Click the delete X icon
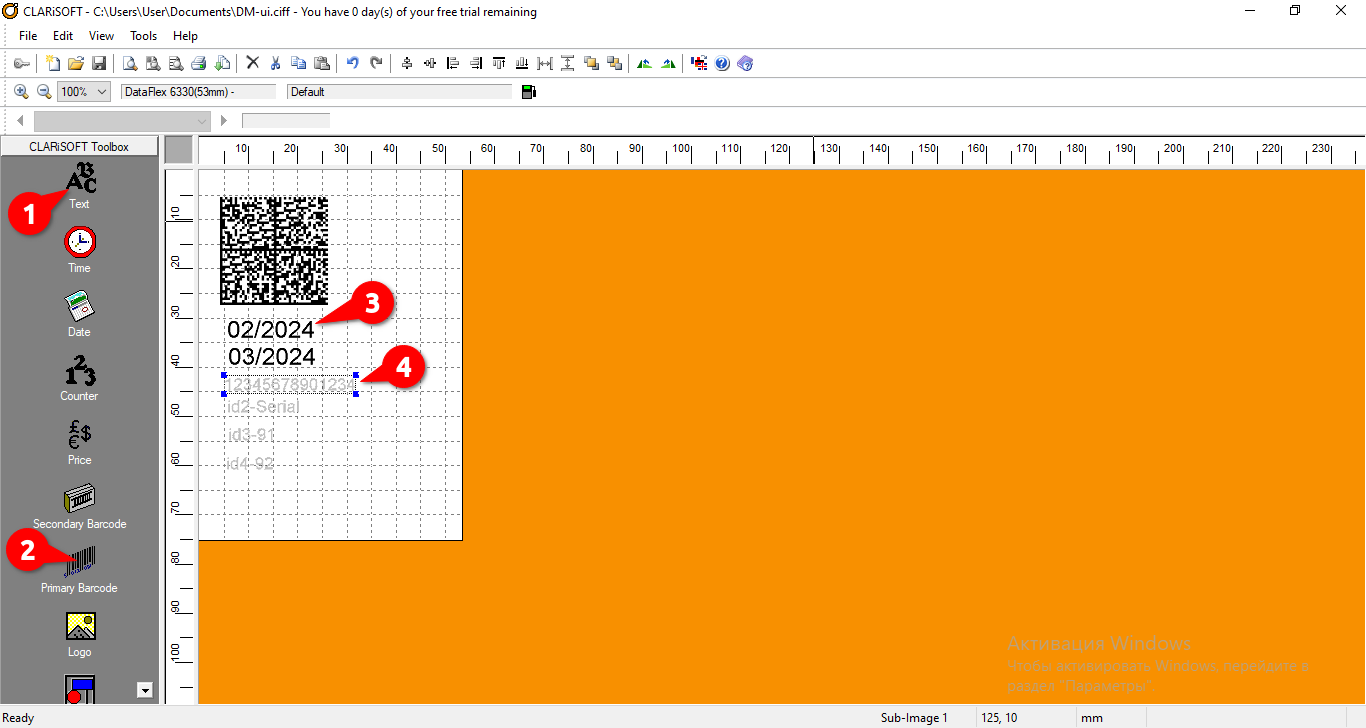The height and width of the screenshot is (728, 1366). click(x=252, y=63)
